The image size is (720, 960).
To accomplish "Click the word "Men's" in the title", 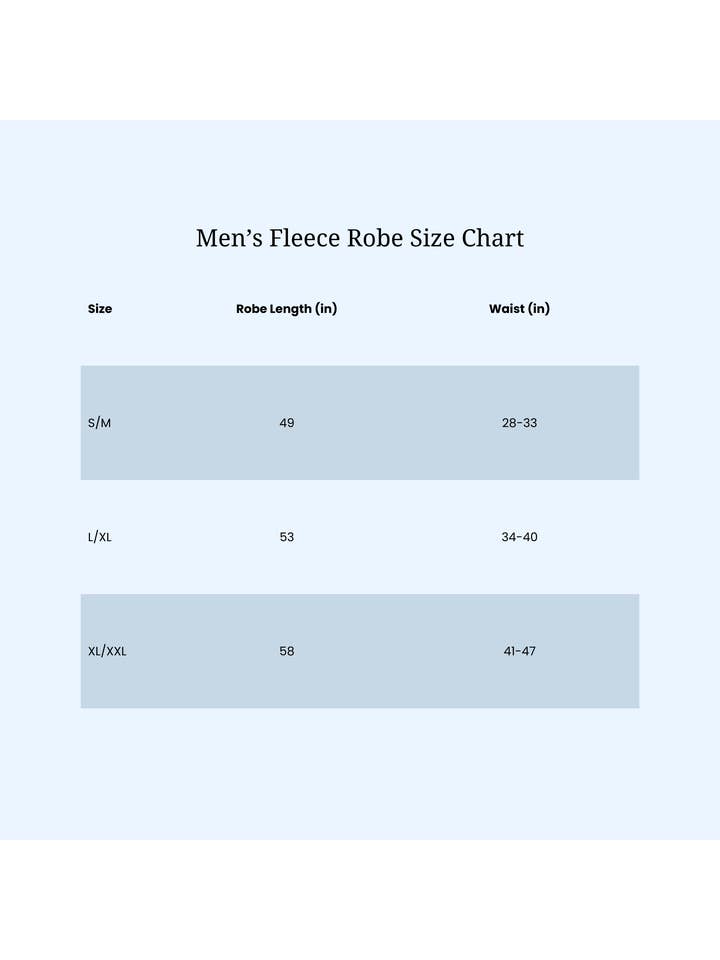I will point(231,238).
